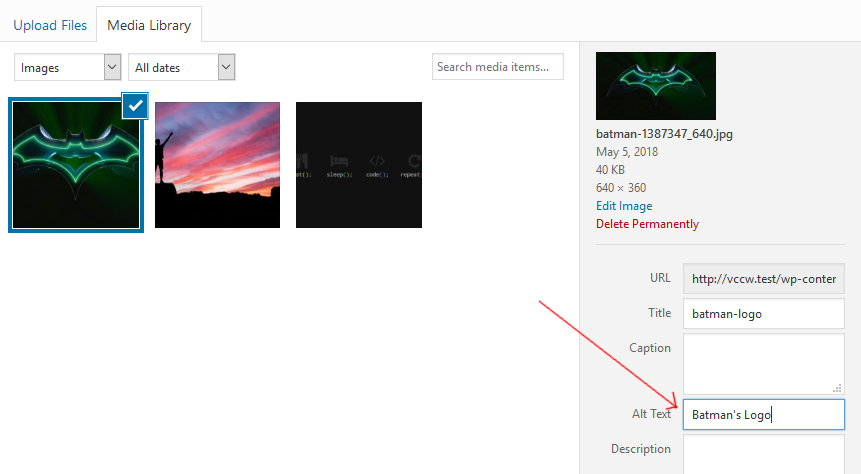The height and width of the screenshot is (474, 861).
Task: Switch to the Upload Files tab
Action: [x=50, y=25]
